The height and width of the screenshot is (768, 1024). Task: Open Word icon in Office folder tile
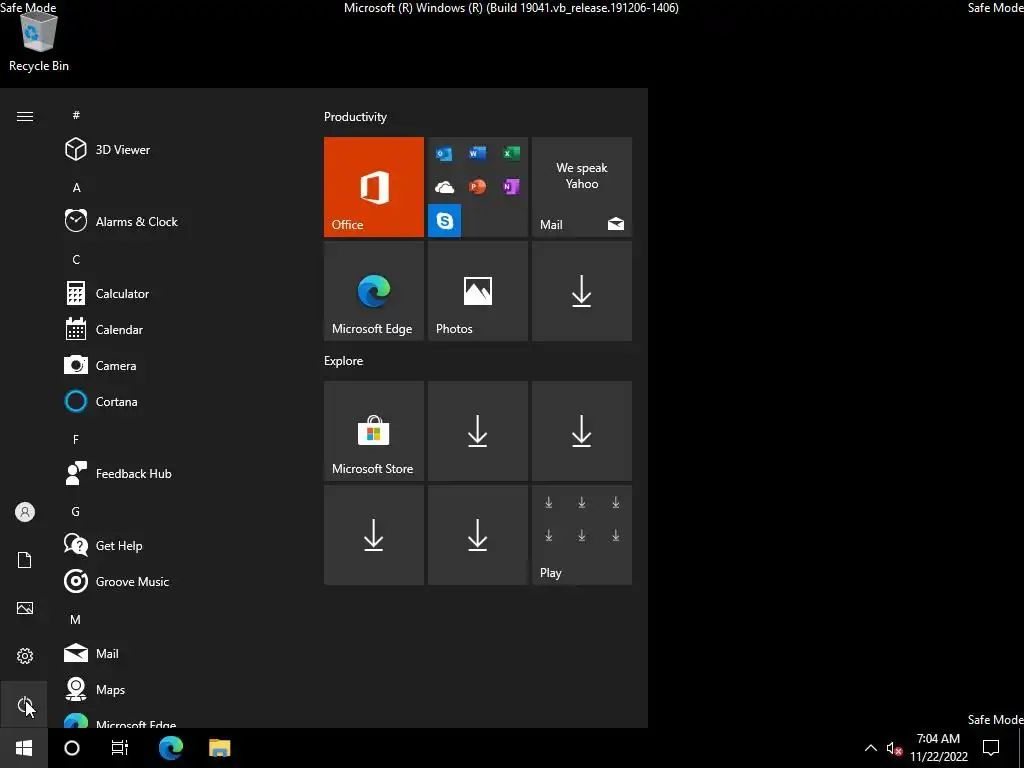[x=477, y=153]
